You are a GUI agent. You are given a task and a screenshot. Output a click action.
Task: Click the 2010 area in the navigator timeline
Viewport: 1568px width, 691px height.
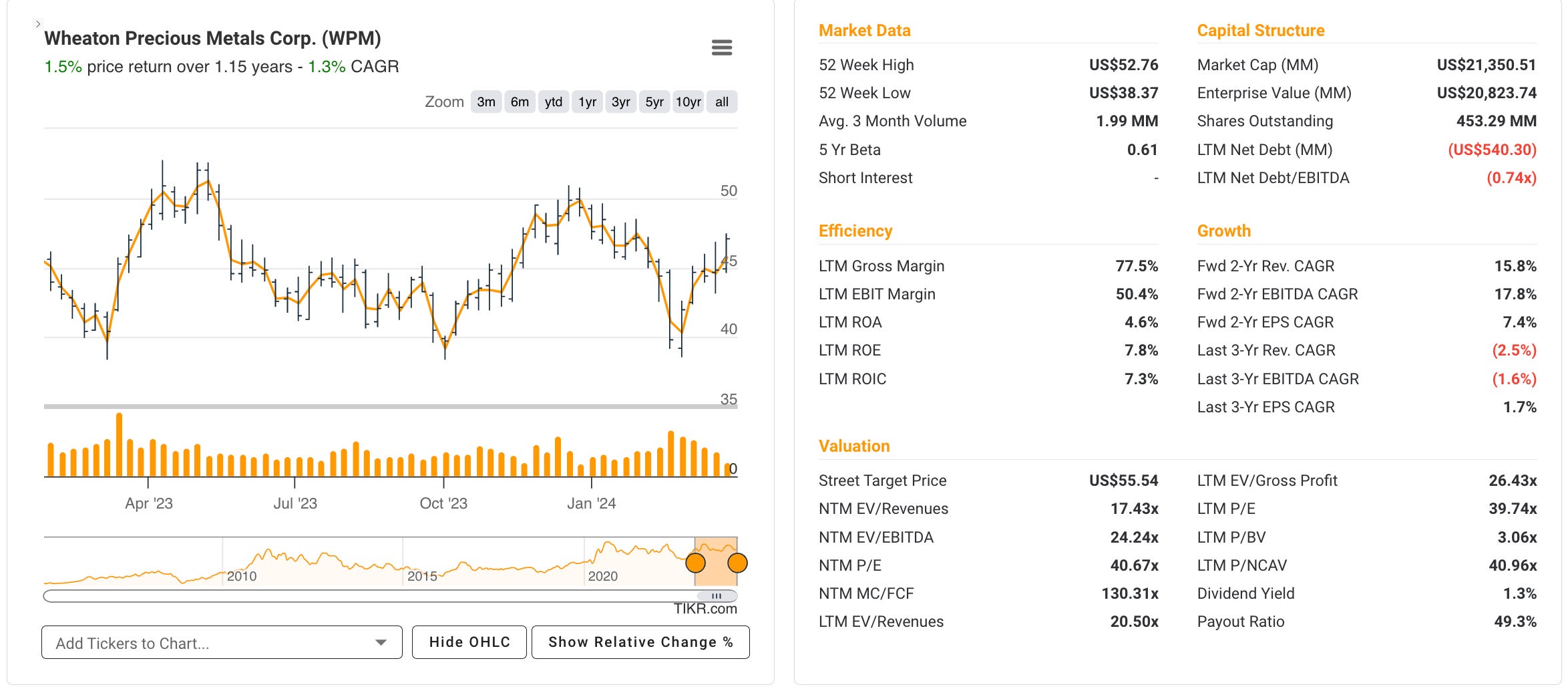tap(241, 576)
